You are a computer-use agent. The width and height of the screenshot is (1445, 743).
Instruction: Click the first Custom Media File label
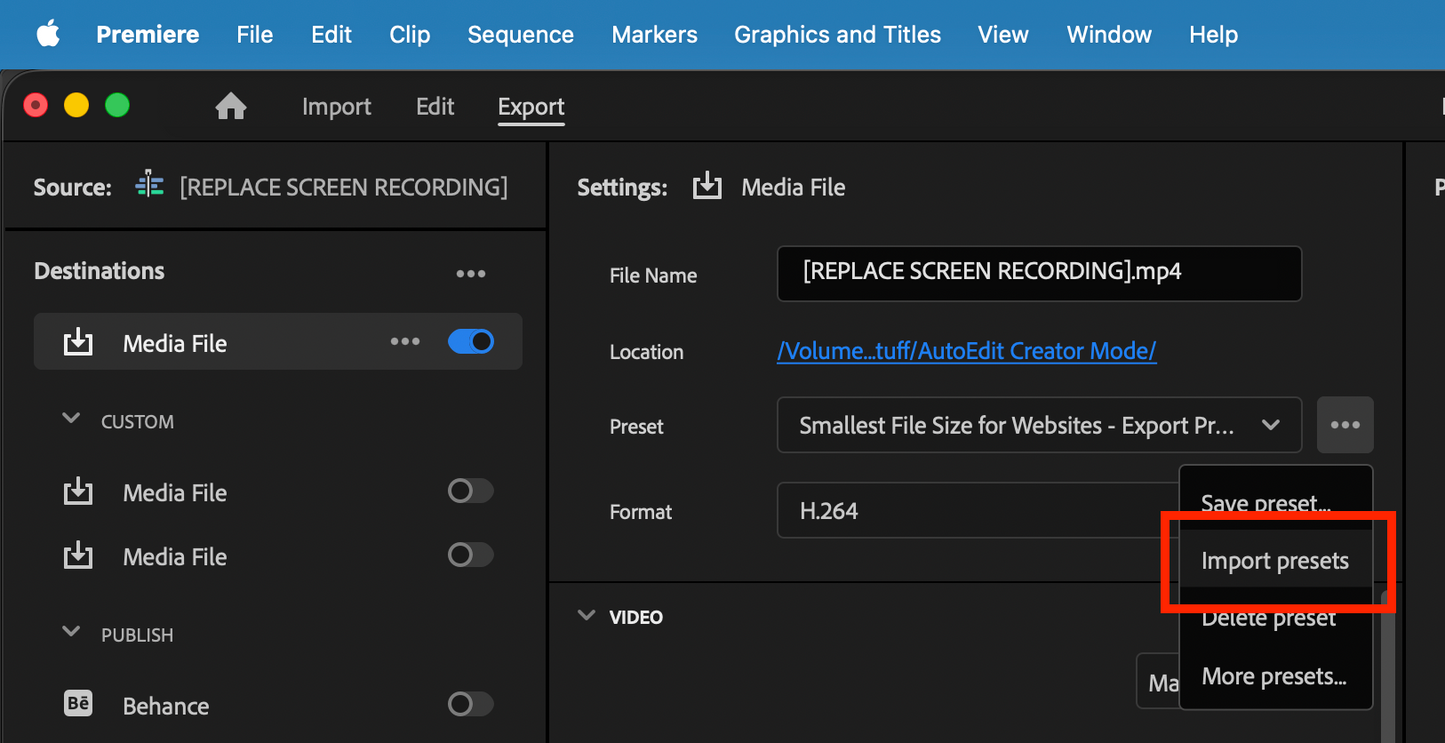[x=175, y=492]
